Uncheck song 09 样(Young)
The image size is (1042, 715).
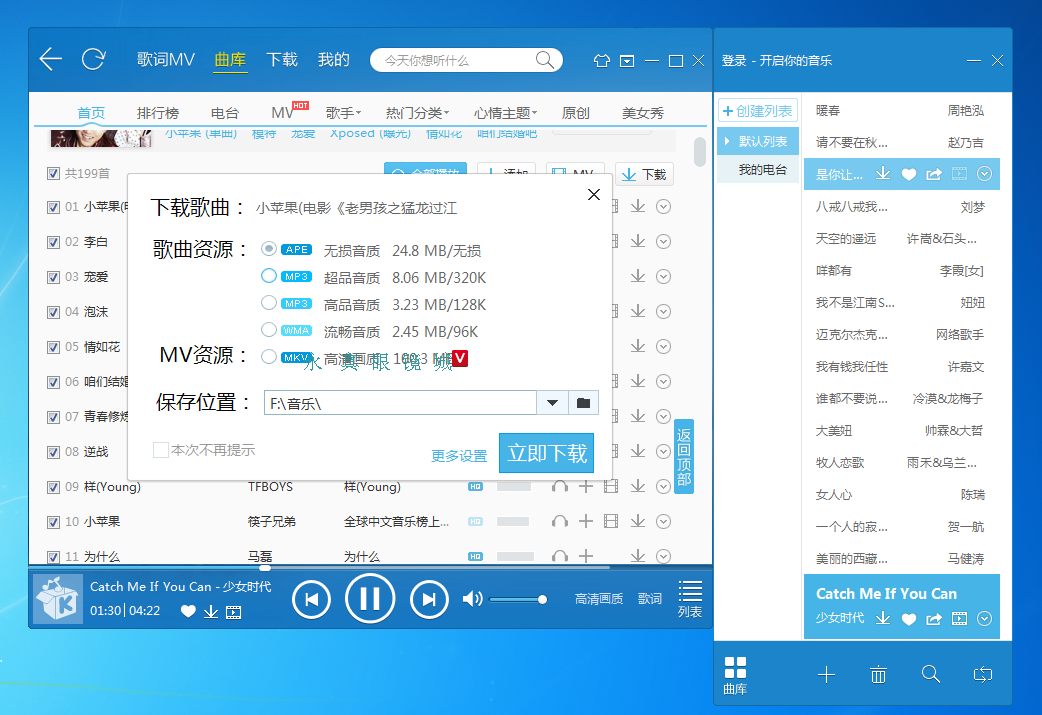tap(54, 487)
